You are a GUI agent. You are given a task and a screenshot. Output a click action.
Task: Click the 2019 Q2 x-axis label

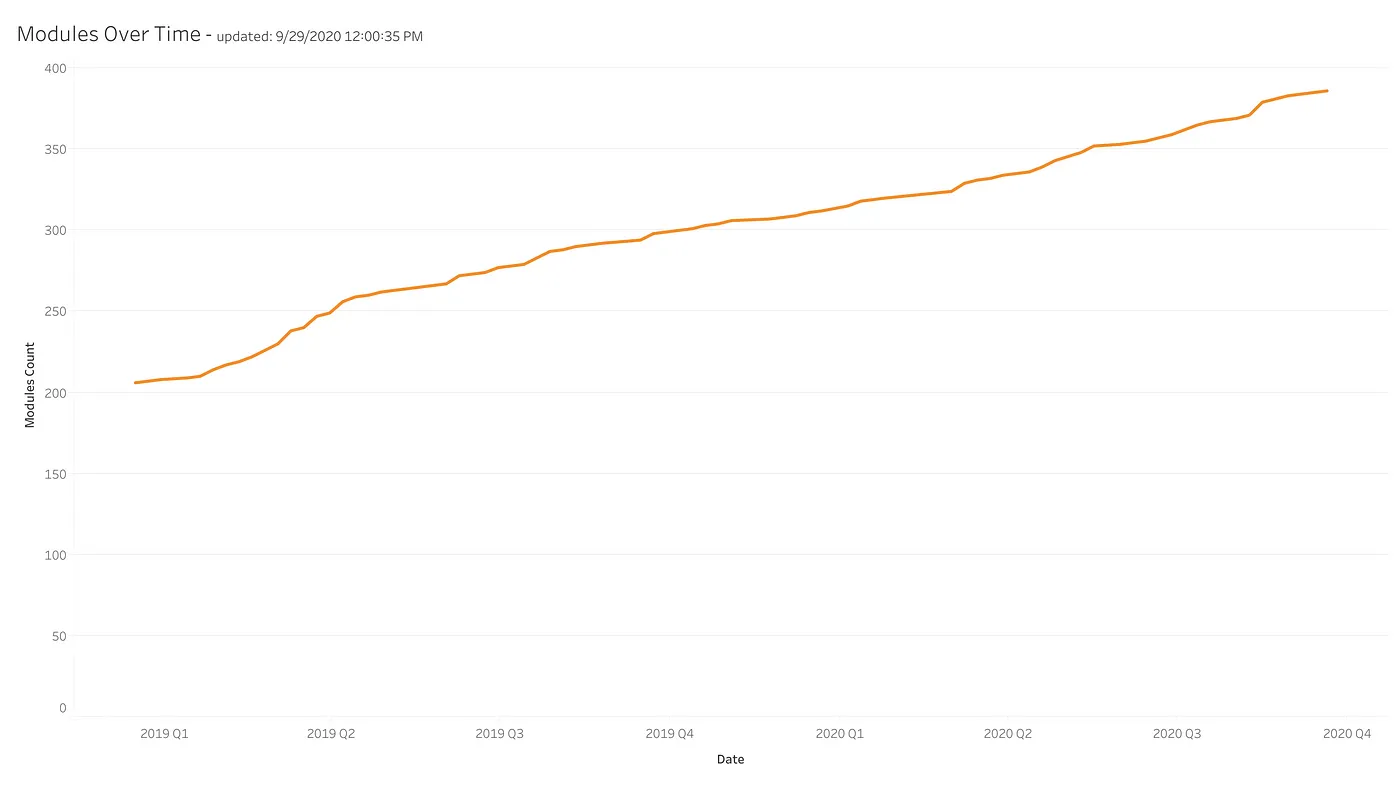(x=331, y=734)
